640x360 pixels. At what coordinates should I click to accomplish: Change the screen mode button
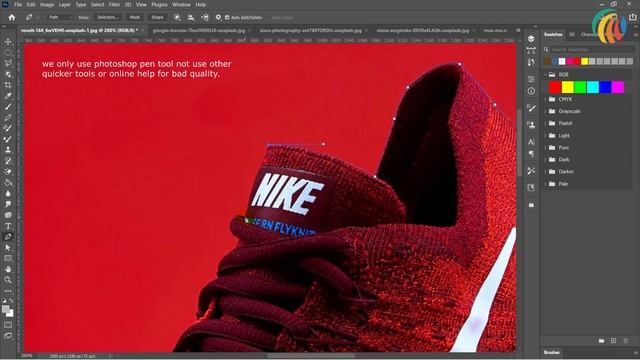click(x=8, y=336)
